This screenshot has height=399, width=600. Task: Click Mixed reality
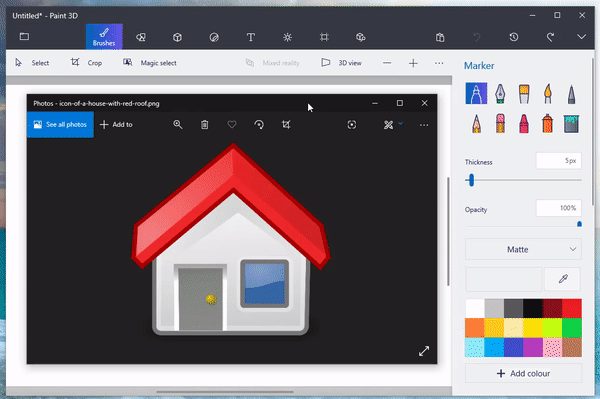[272, 63]
